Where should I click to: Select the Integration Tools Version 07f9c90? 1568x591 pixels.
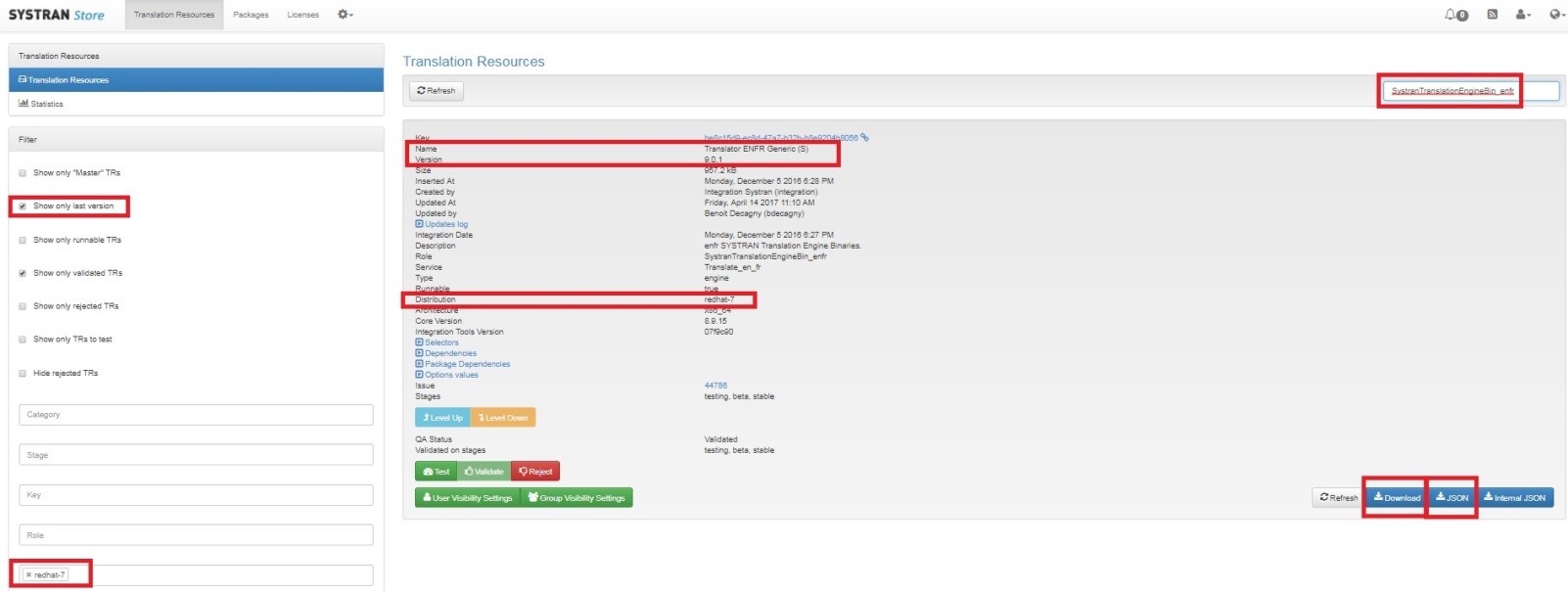[x=718, y=332]
